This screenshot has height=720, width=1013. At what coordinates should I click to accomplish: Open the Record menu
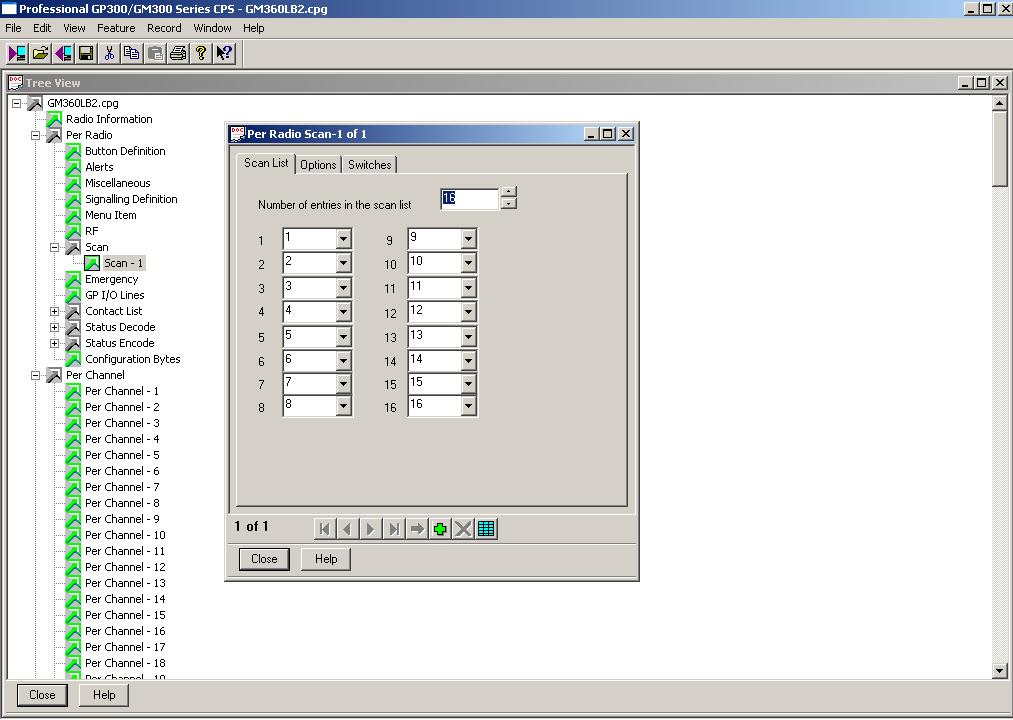[x=164, y=28]
